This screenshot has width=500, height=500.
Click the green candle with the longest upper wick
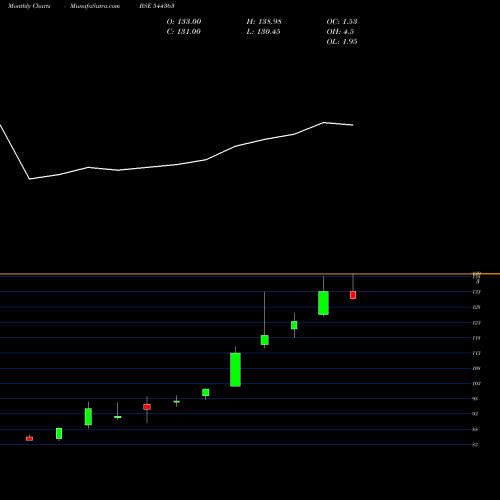tap(265, 340)
